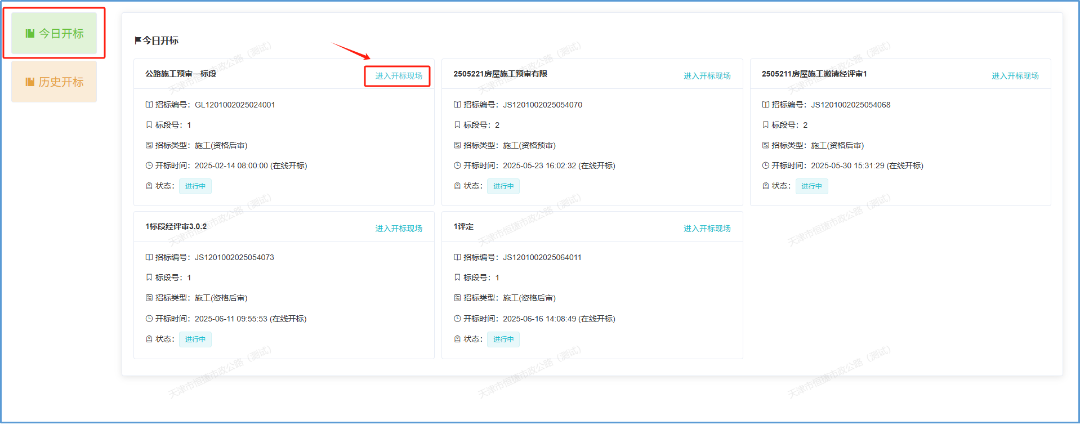This screenshot has width=1080, height=425.
Task: Click 施工(资格预审) in the 2505221房屋施工预审有限 card
Action: (529, 145)
